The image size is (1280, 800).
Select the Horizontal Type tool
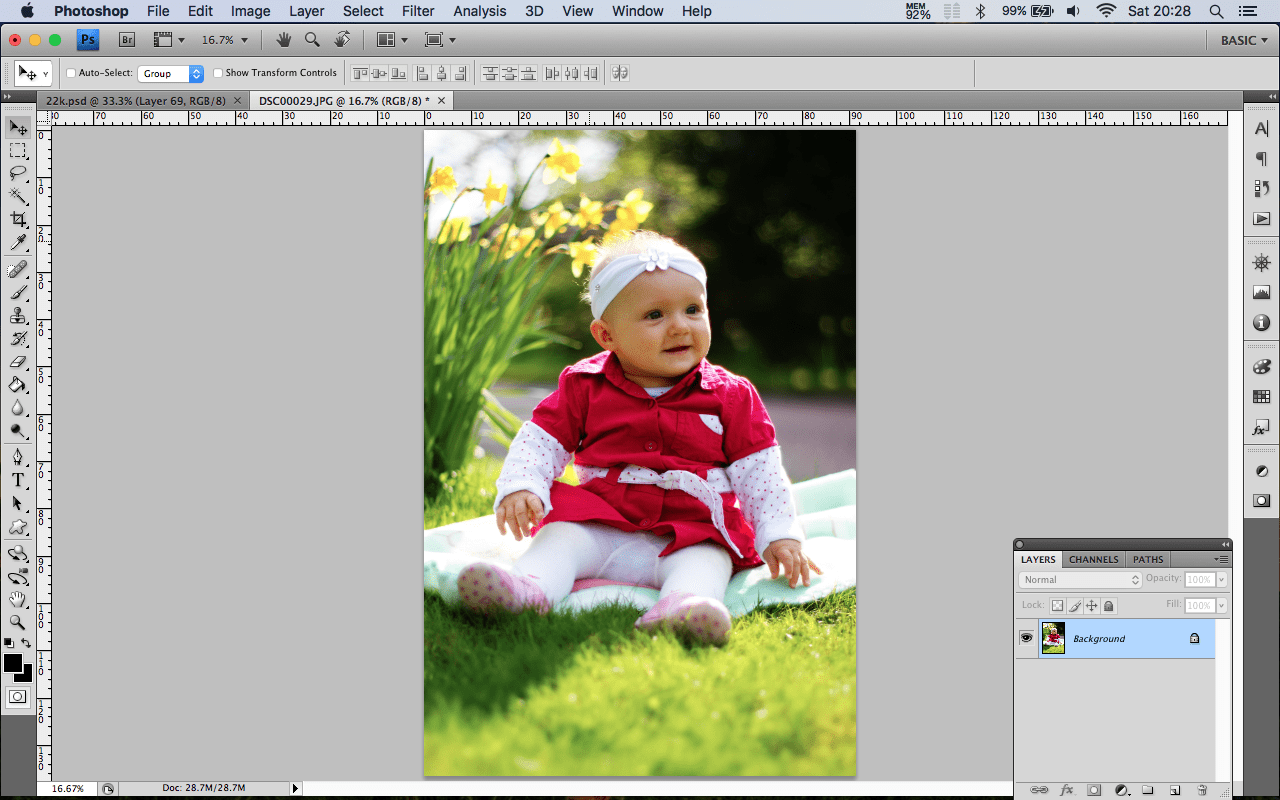pyautogui.click(x=18, y=481)
